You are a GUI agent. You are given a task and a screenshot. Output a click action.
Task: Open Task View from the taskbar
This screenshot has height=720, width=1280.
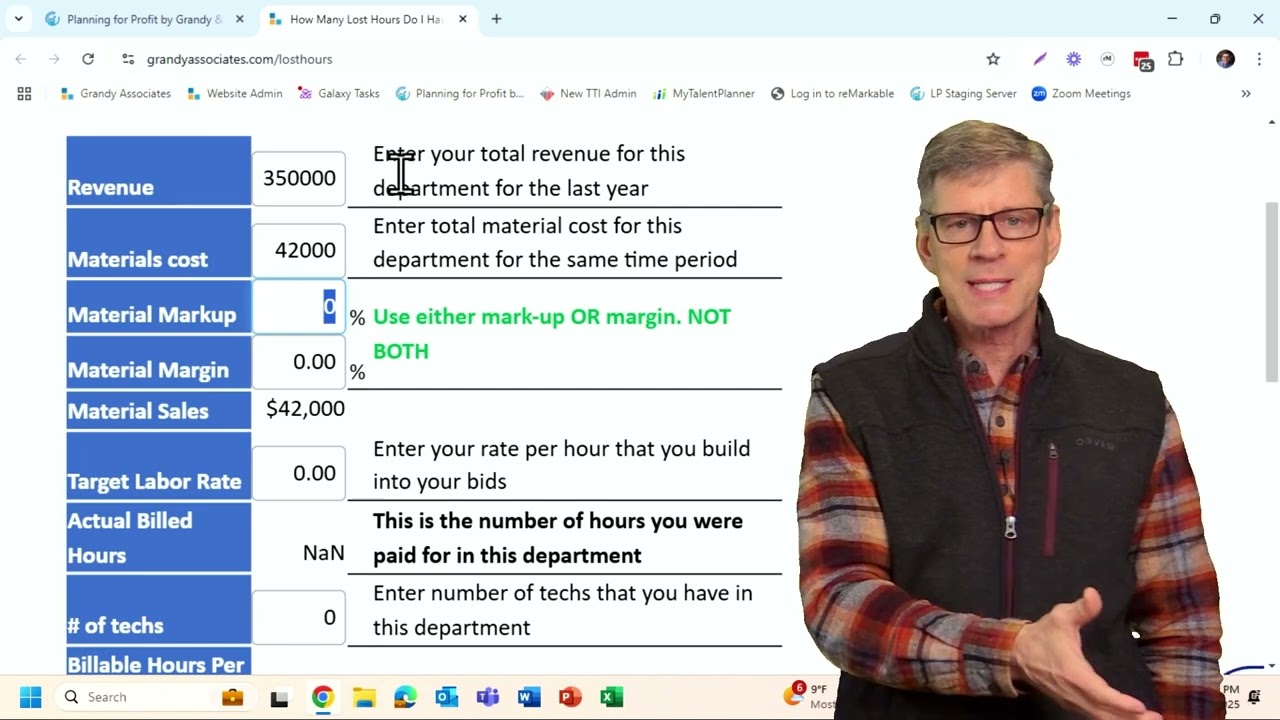(280, 697)
